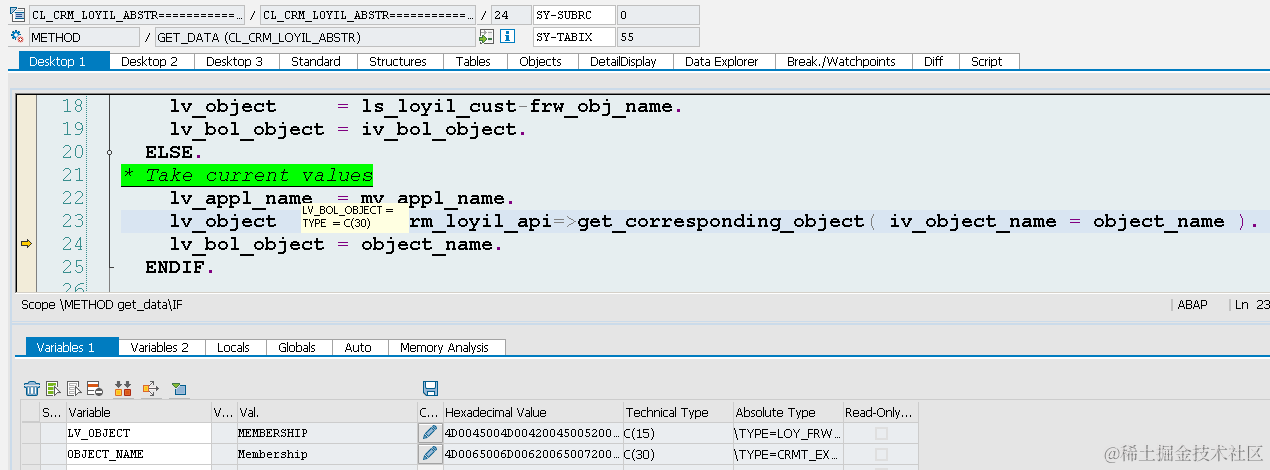Click the METHOD event type field

point(84,37)
